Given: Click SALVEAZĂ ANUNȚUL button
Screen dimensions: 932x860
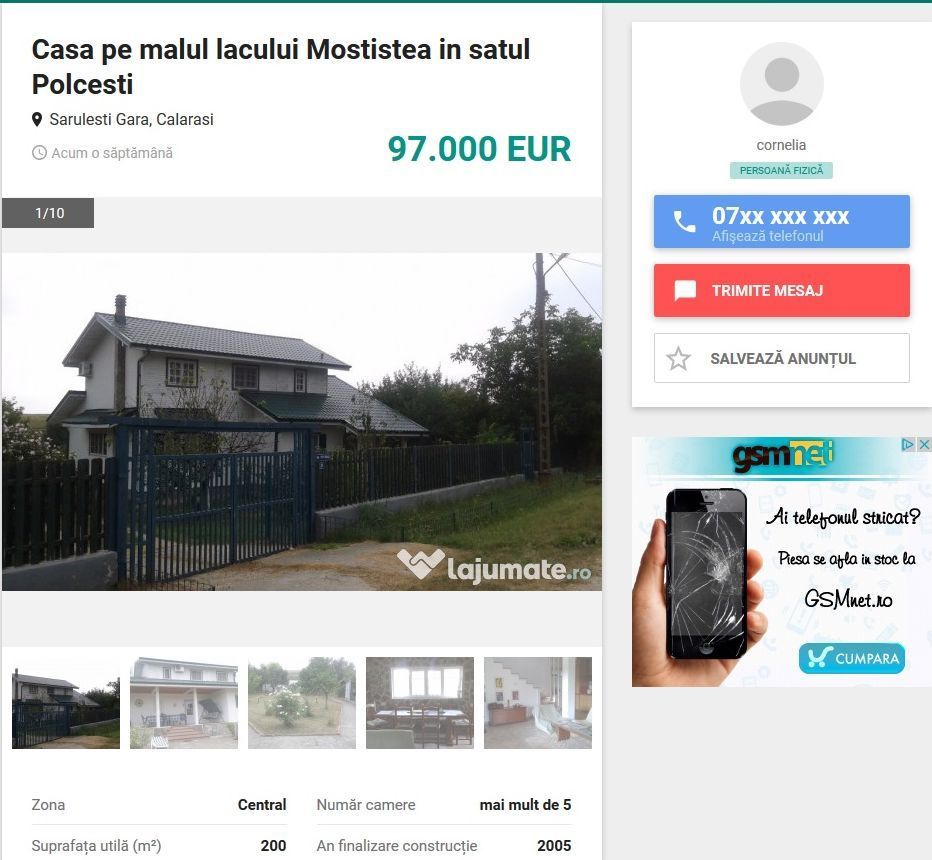Looking at the screenshot, I should coord(782,358).
